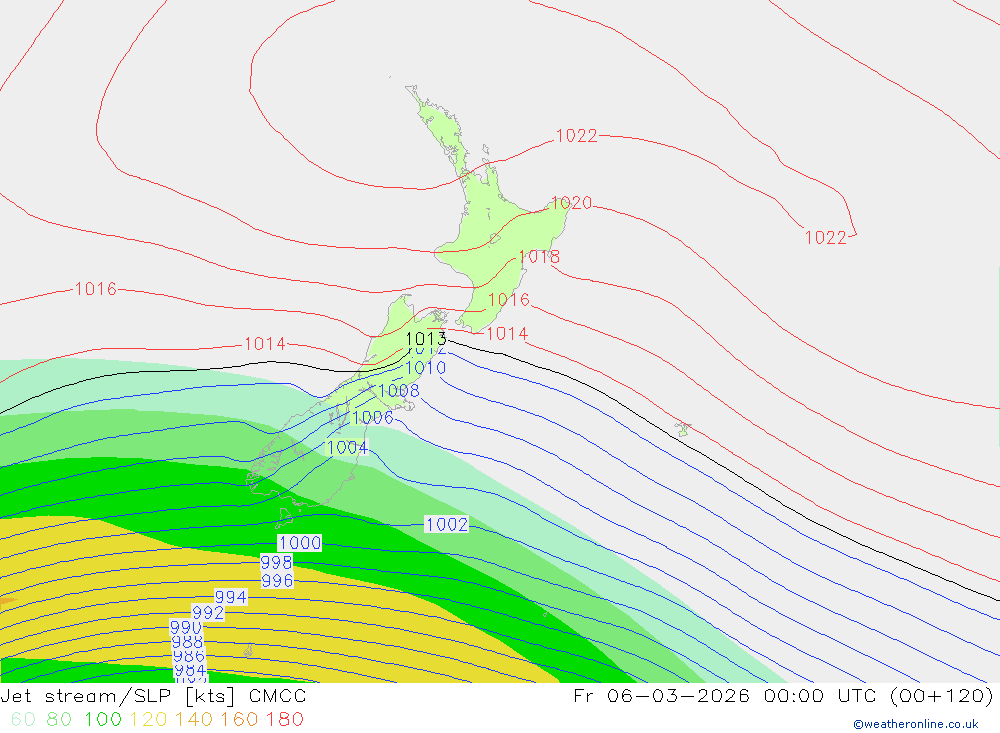Click the blue 1006 isobar label
The height and width of the screenshot is (733, 1000).
373,417
